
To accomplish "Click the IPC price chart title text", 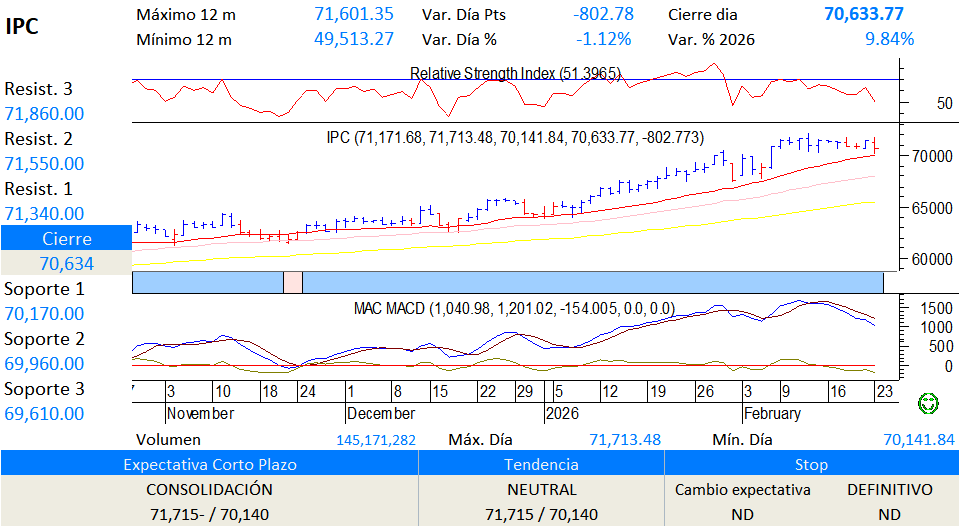I will click(x=515, y=137).
